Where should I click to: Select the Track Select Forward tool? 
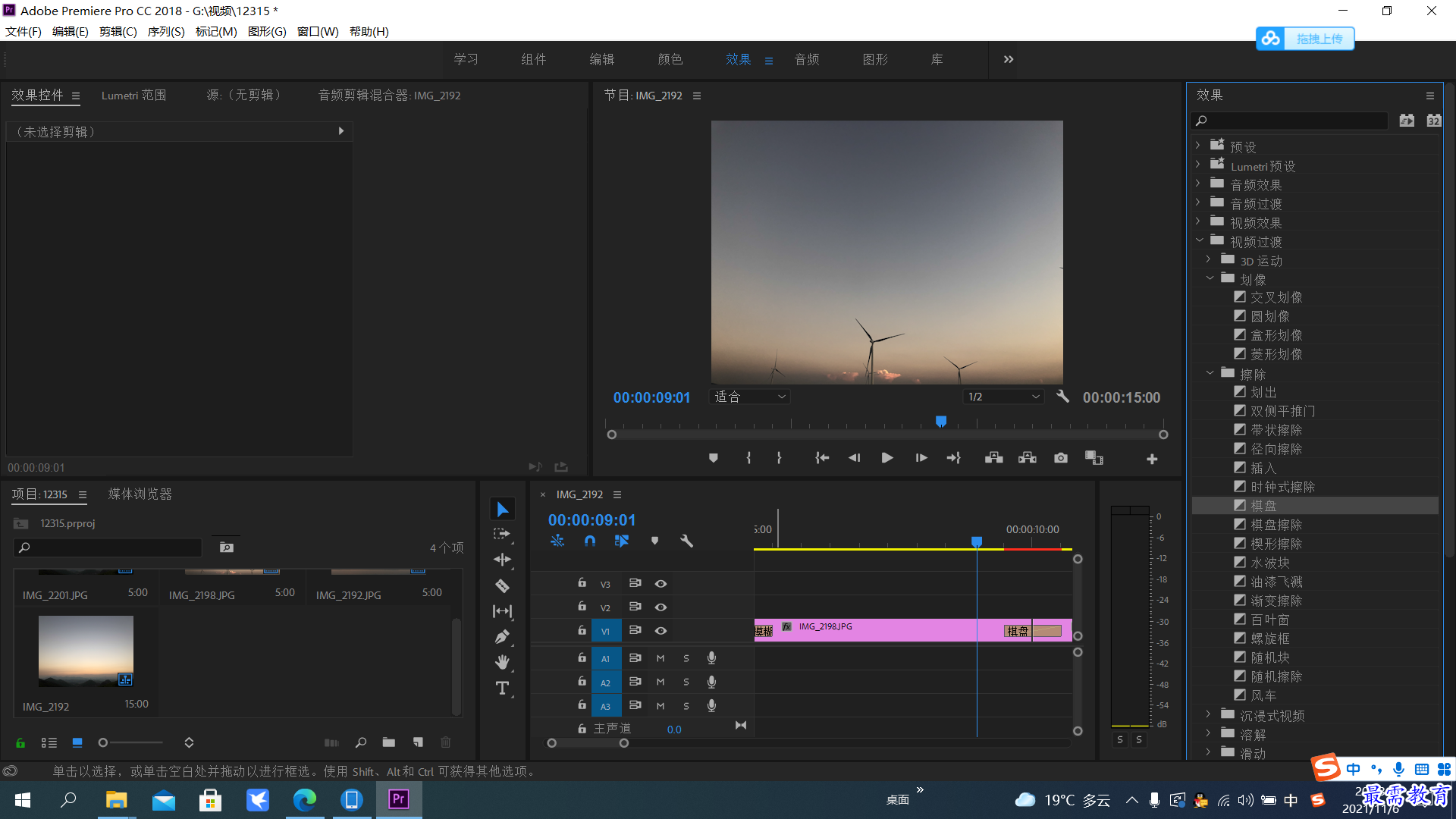(x=502, y=534)
